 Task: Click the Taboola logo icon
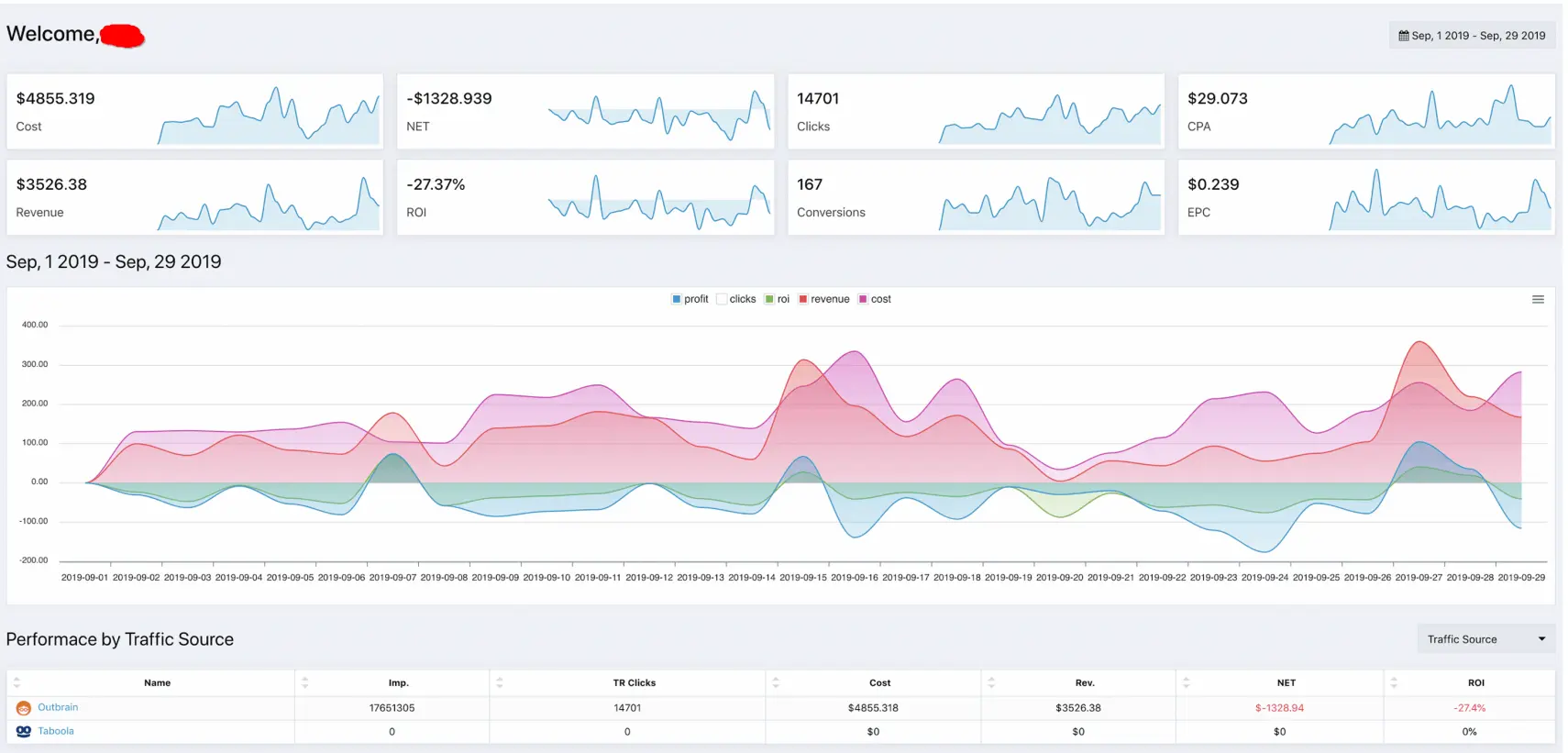pos(24,732)
